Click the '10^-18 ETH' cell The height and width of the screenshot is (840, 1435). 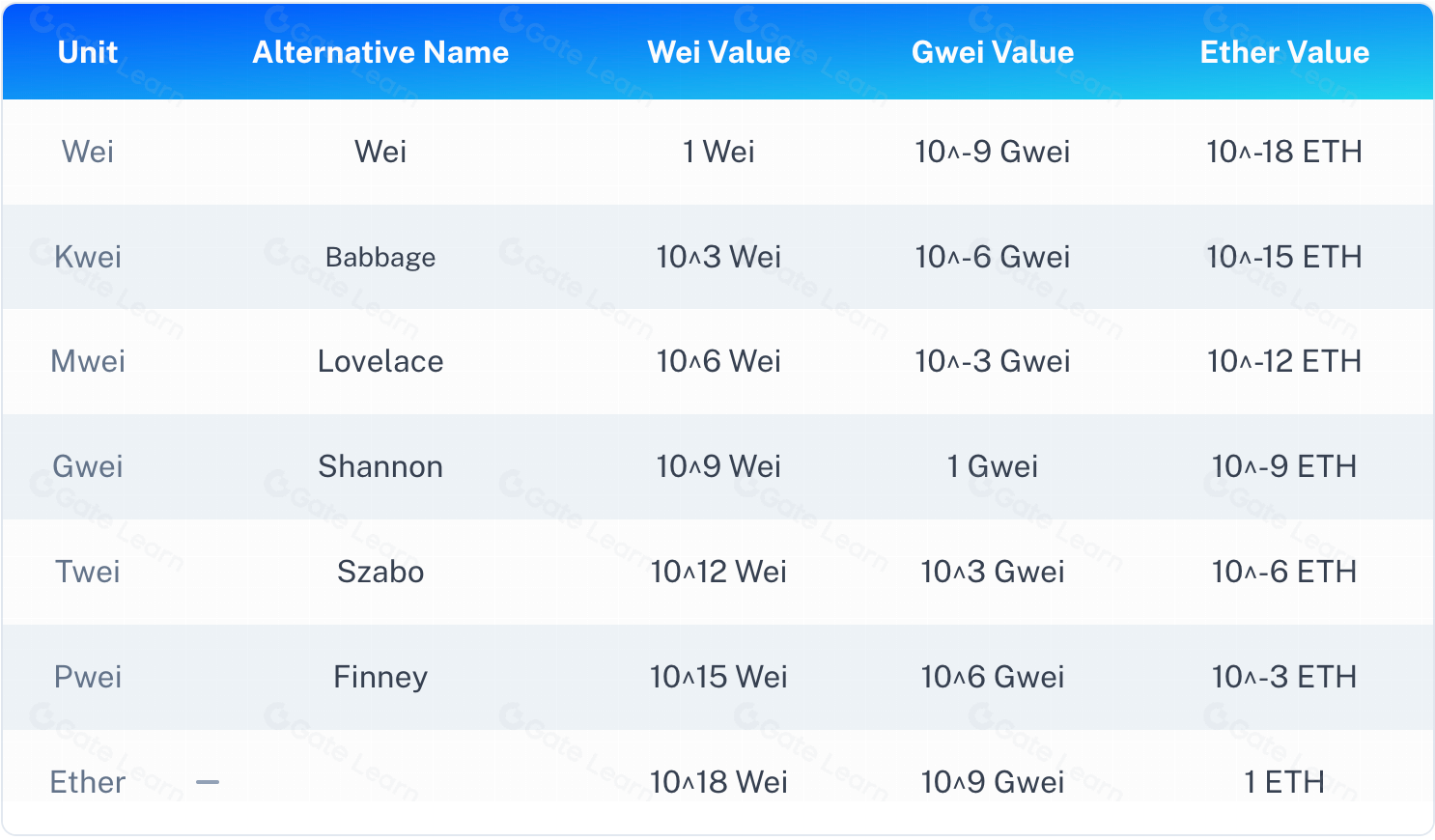1284,152
